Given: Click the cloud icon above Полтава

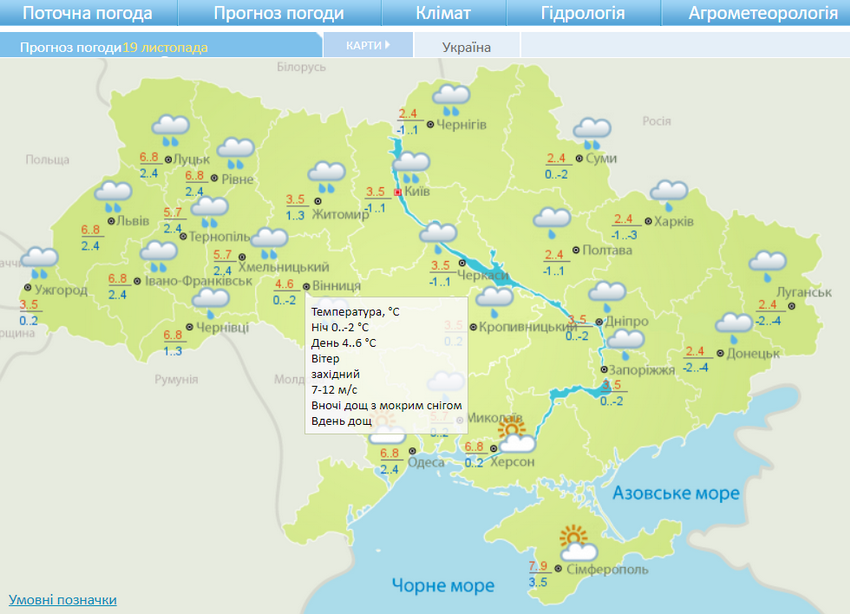Looking at the screenshot, I should tap(551, 221).
